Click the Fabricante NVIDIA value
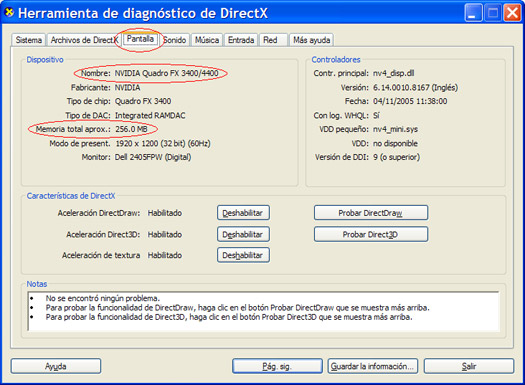 pyautogui.click(x=128, y=88)
